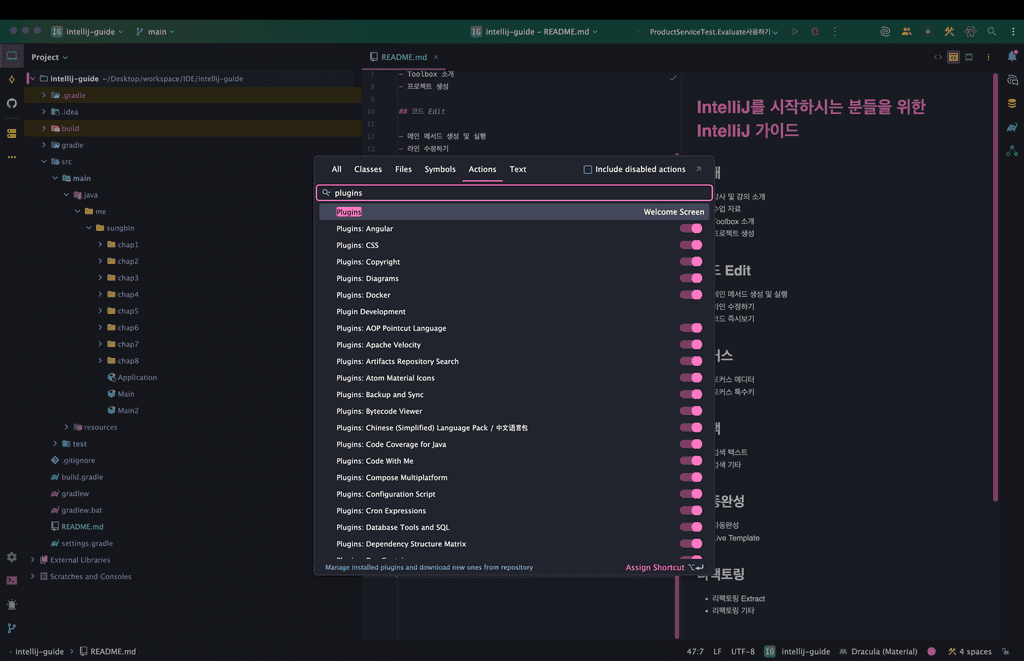This screenshot has width=1024, height=661.
Task: Switch to the Symbols search tab
Action: click(440, 170)
